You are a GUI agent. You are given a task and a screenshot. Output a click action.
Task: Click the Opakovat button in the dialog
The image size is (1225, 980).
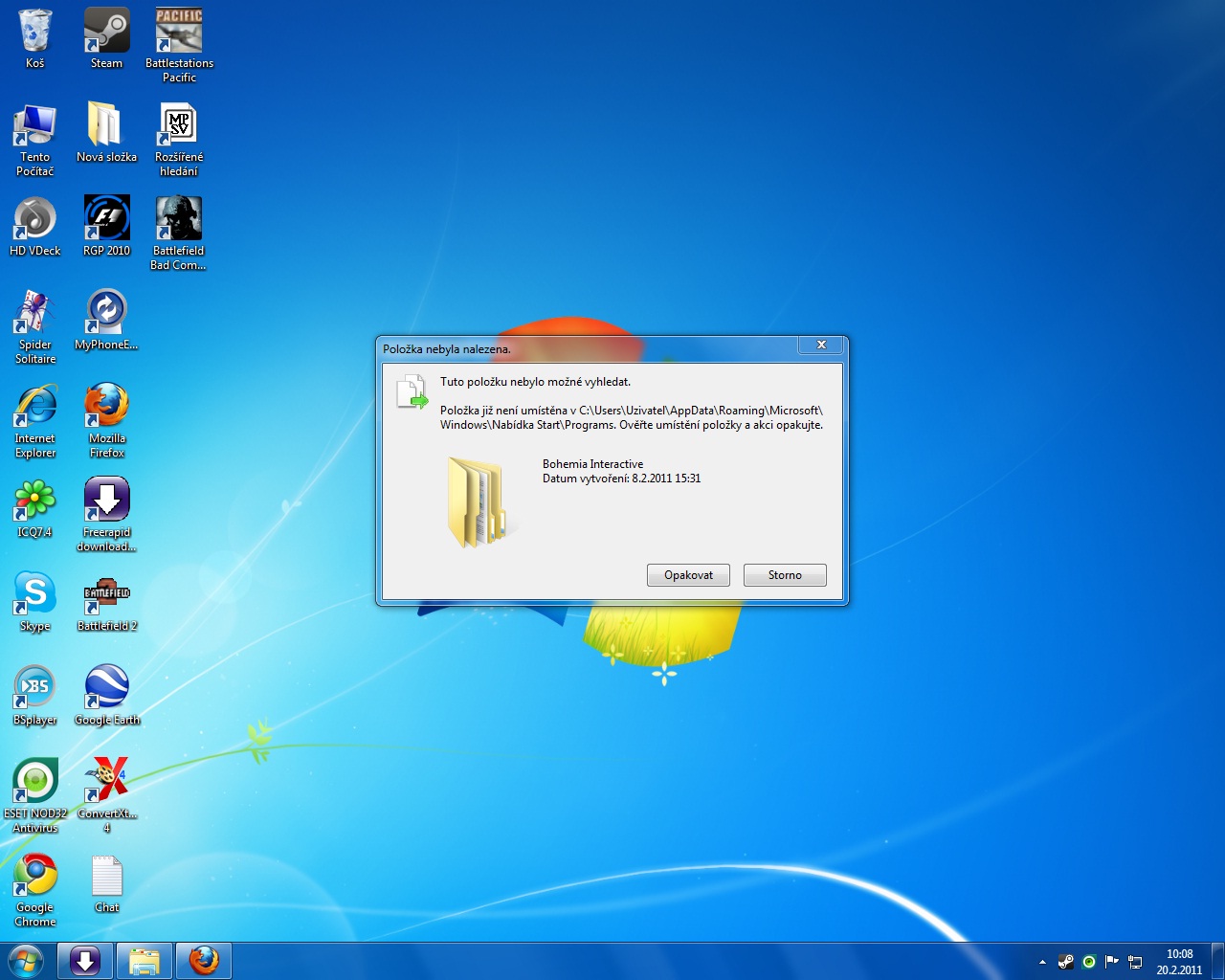(688, 575)
